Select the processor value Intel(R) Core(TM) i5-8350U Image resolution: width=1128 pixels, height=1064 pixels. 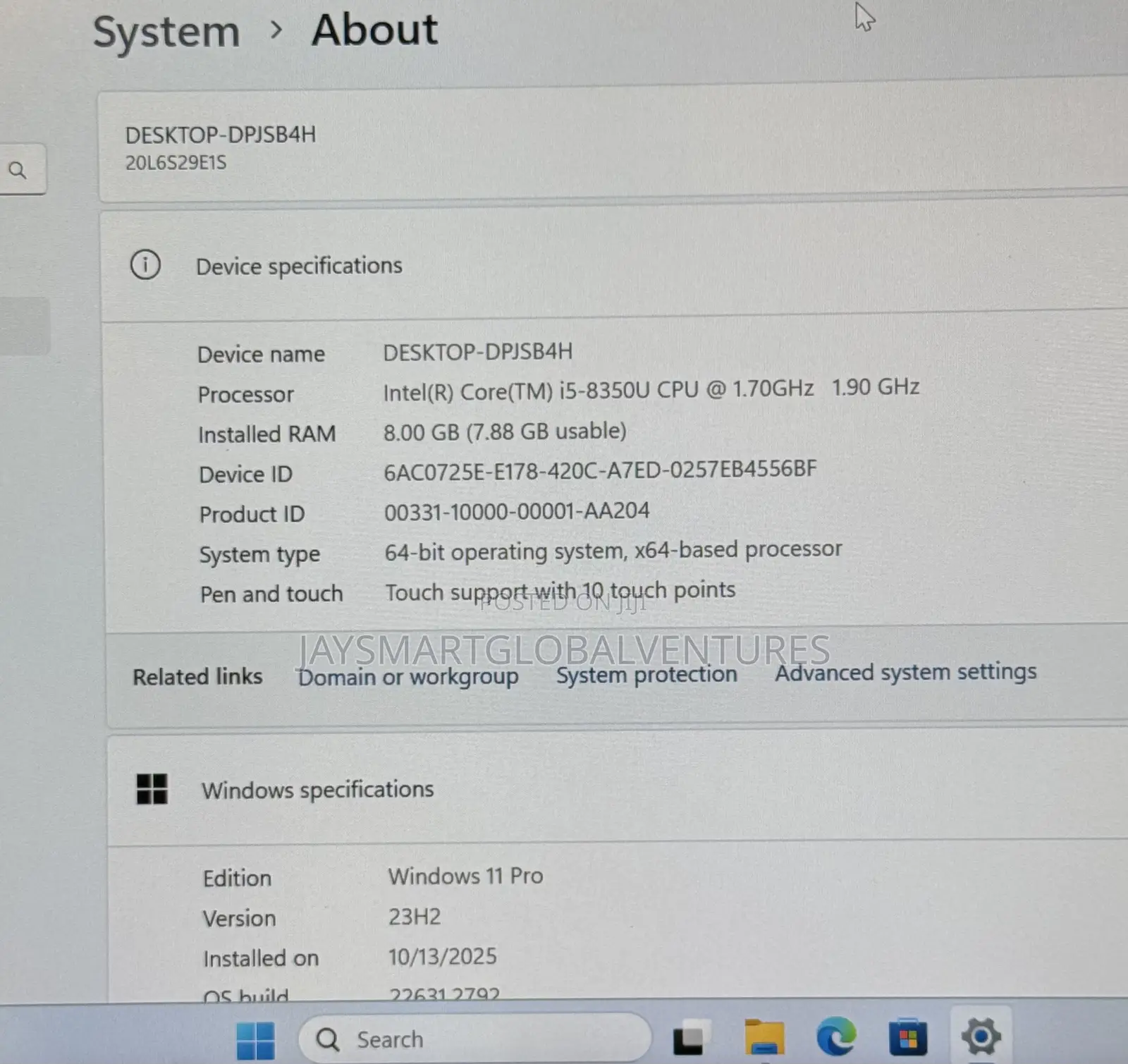point(651,389)
